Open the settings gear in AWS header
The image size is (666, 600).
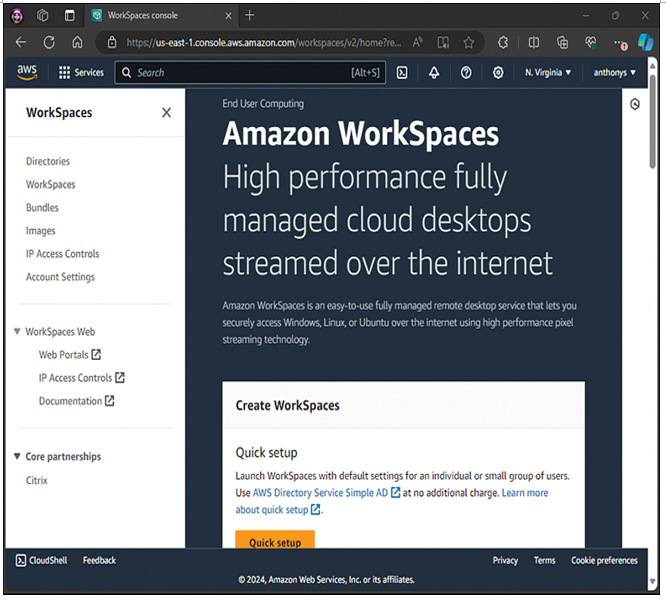pyautogui.click(x=498, y=73)
